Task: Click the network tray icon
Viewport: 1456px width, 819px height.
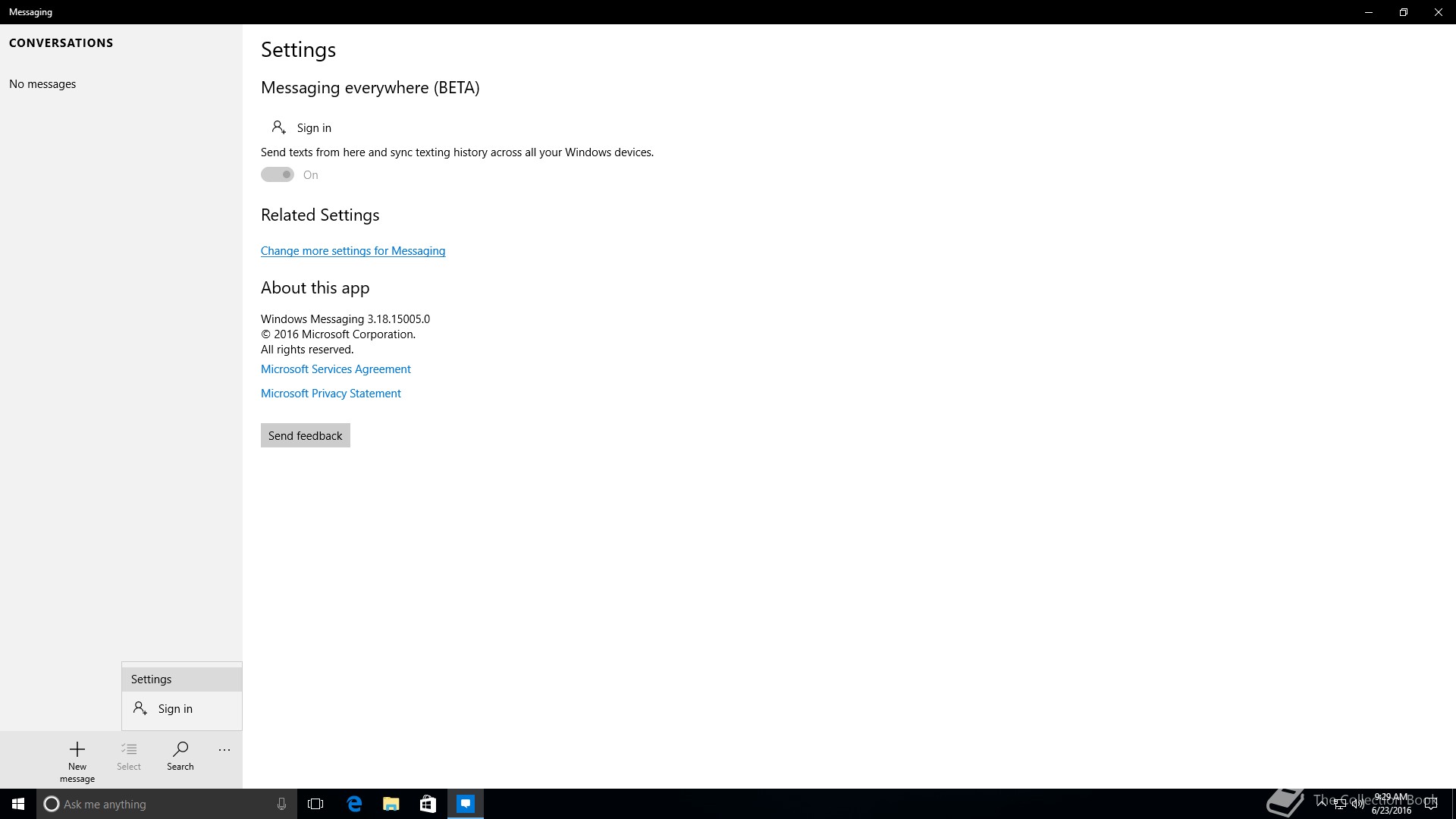Action: (x=1340, y=804)
